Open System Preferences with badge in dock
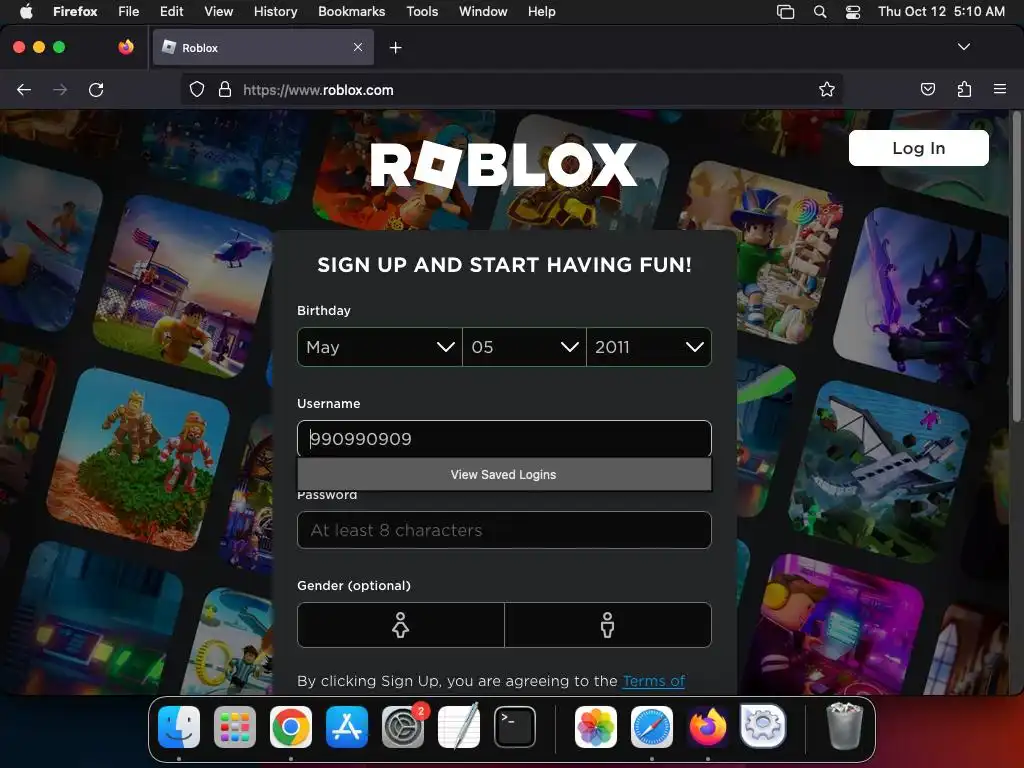 click(x=403, y=726)
